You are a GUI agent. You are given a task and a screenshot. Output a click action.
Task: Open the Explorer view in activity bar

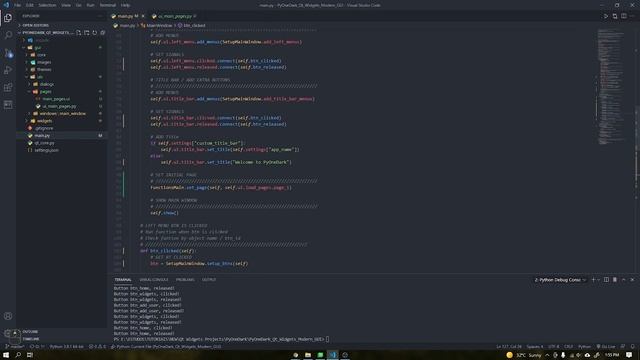tap(8, 18)
